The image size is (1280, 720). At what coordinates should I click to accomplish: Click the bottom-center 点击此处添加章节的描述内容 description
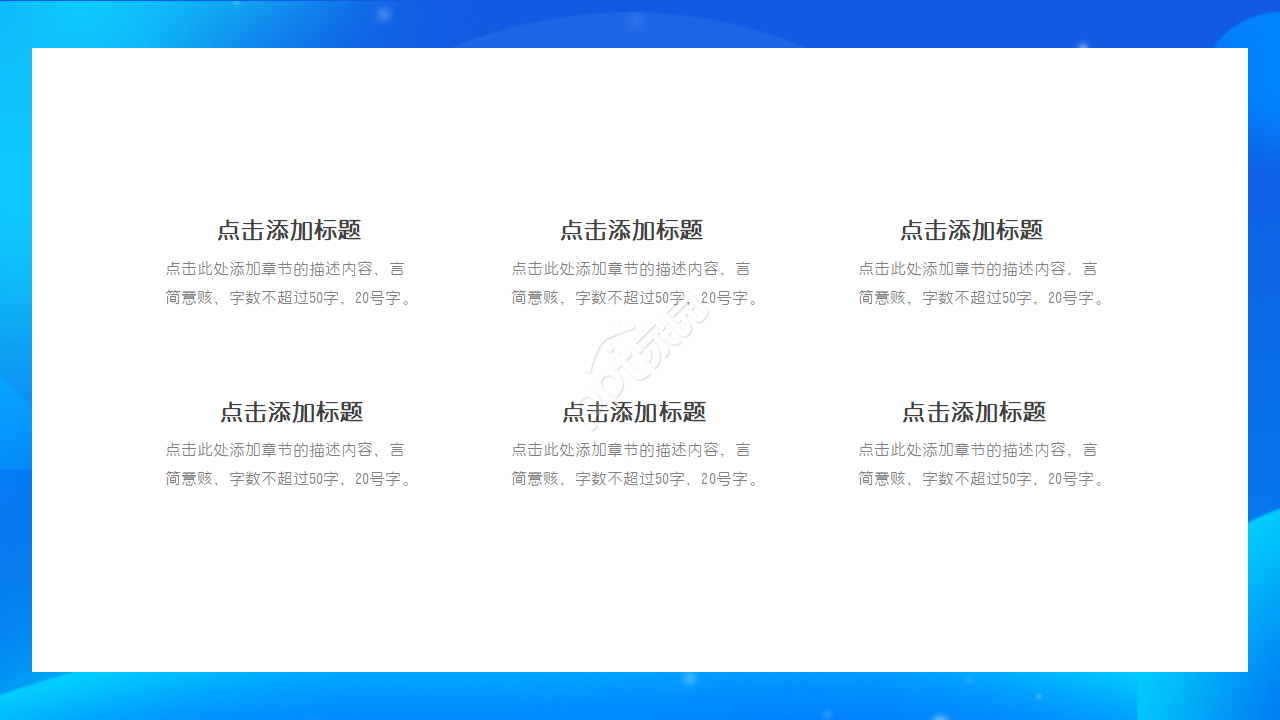point(635,464)
